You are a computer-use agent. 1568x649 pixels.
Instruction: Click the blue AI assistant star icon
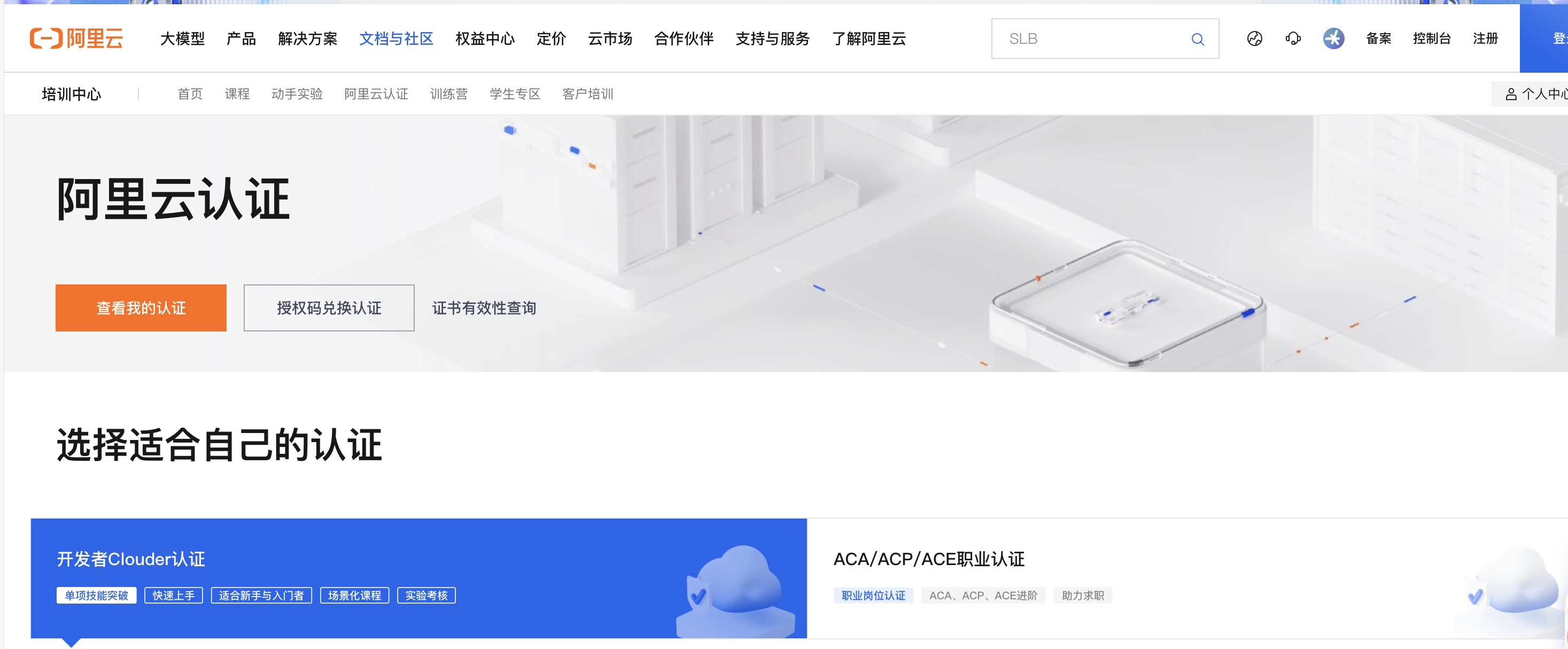click(1333, 38)
